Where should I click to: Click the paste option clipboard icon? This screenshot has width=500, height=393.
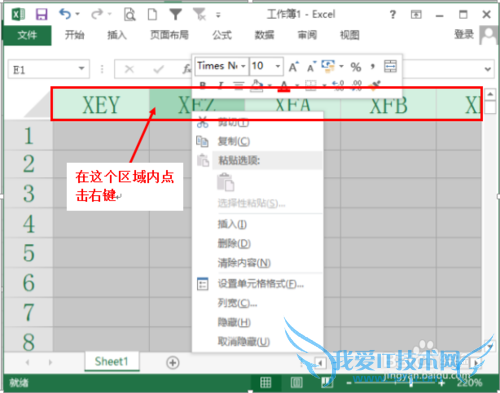tap(226, 182)
